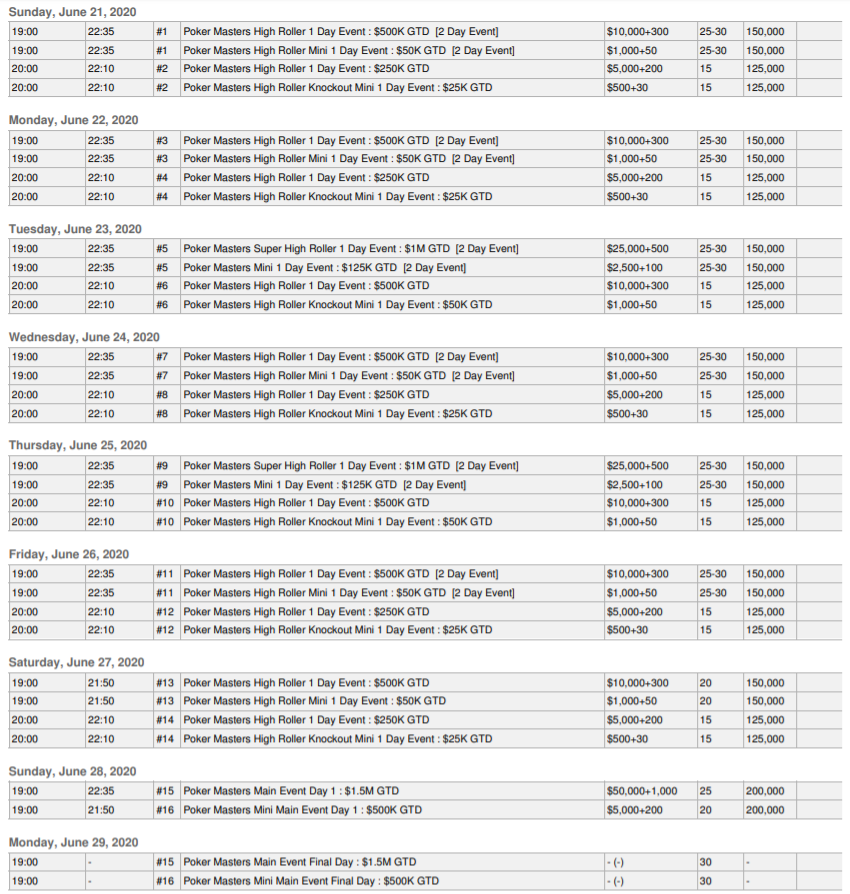Click event #14 High Roller Knockout Mini name
Image resolution: width=850 pixels, height=894 pixels.
pyautogui.click(x=337, y=739)
